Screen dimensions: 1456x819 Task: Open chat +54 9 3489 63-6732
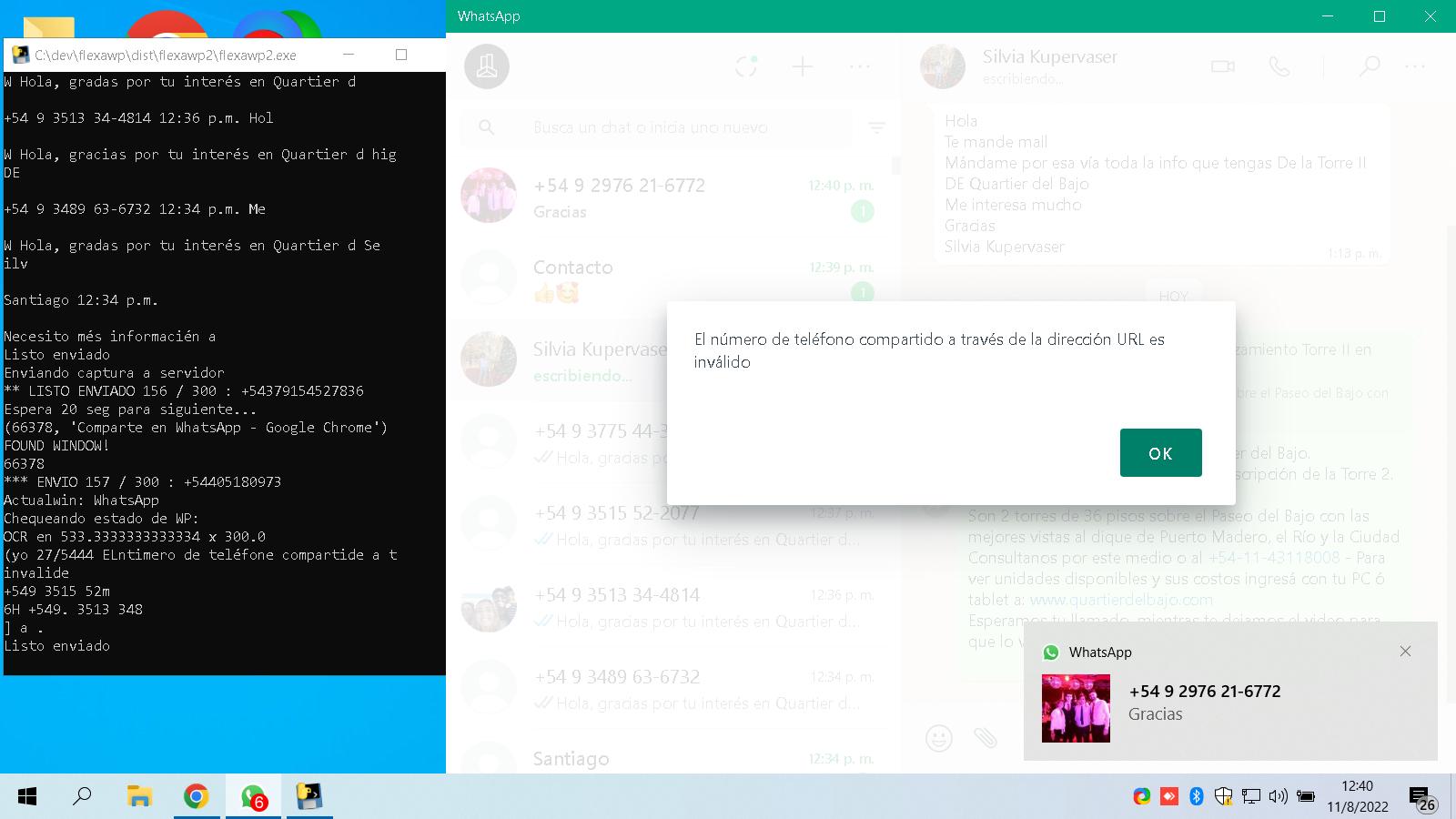coord(669,687)
